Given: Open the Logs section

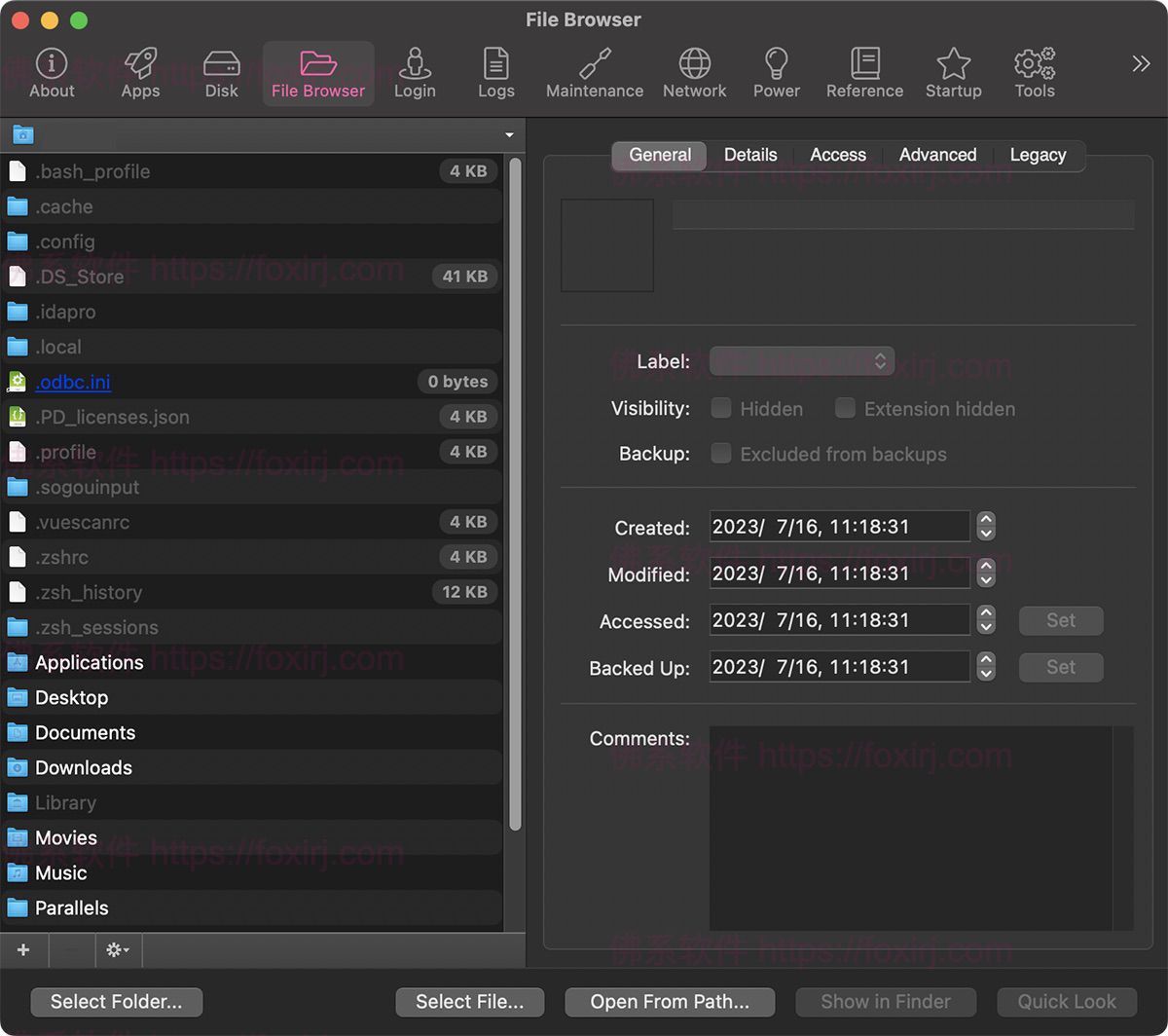Looking at the screenshot, I should tap(496, 73).
